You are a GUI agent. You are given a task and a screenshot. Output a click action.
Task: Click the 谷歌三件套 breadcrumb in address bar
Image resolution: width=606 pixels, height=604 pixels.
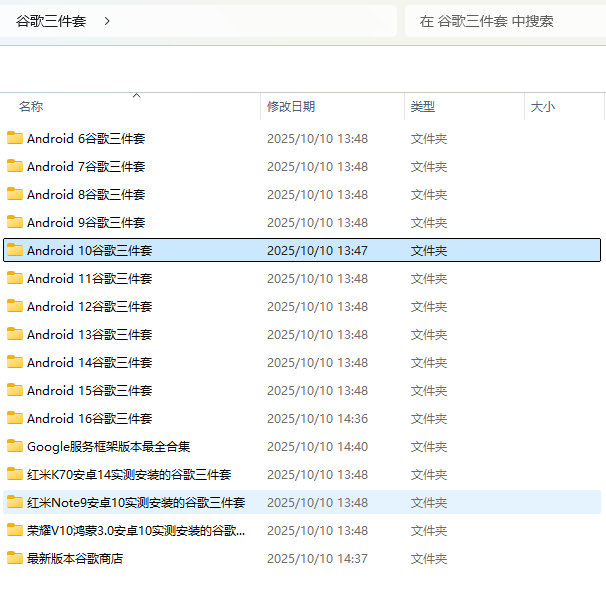click(51, 21)
